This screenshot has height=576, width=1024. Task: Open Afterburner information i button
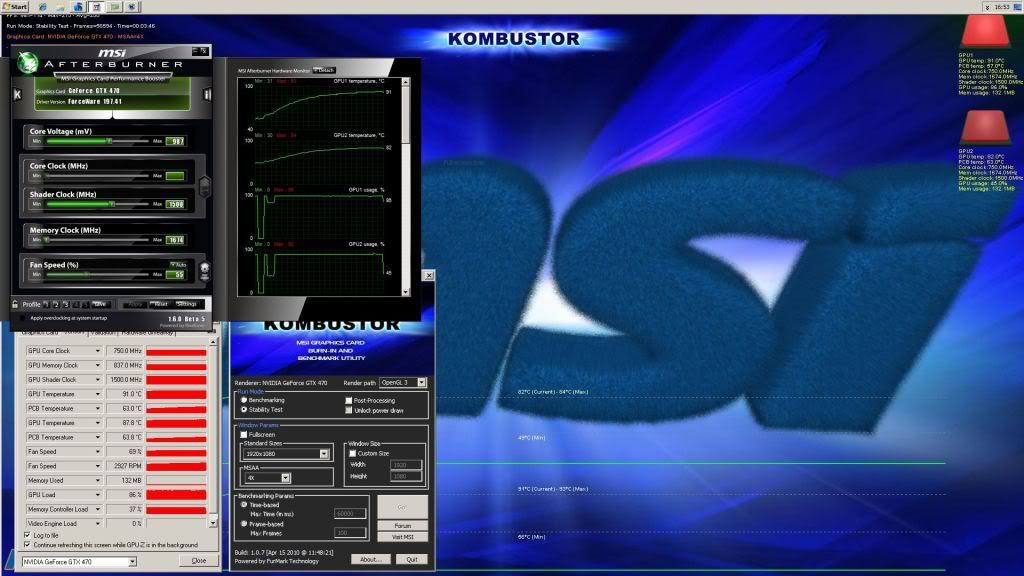(x=207, y=95)
